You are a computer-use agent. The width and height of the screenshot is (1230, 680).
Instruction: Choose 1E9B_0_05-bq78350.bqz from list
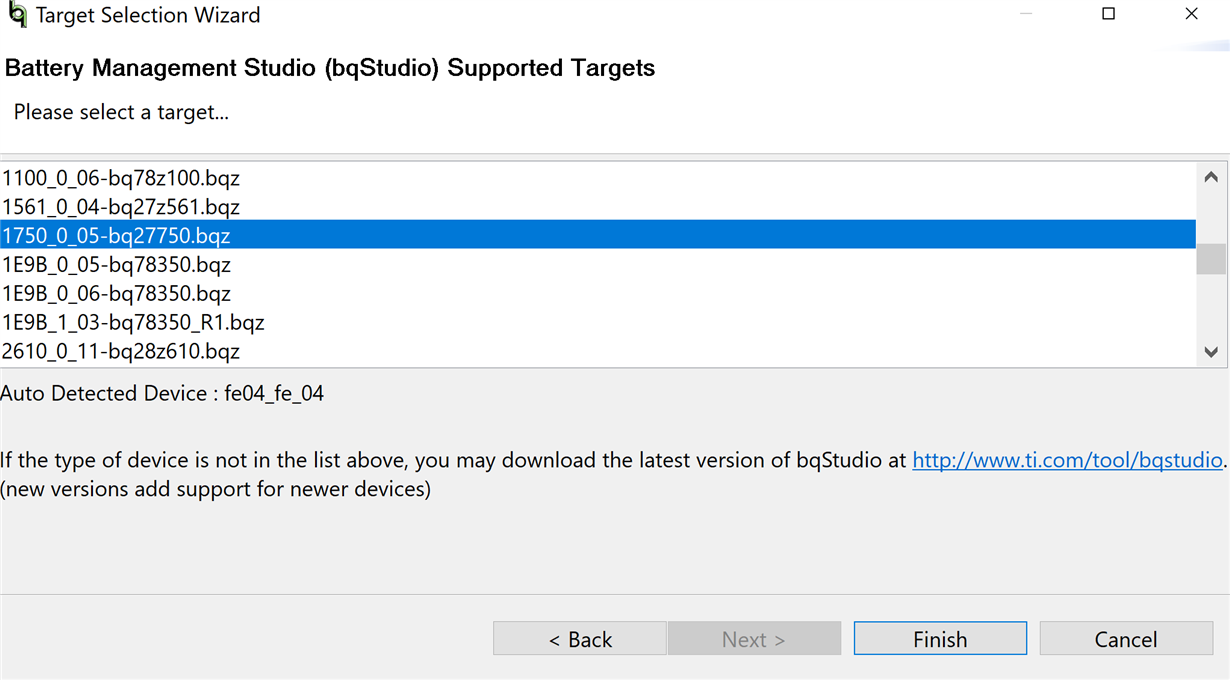coord(598,265)
